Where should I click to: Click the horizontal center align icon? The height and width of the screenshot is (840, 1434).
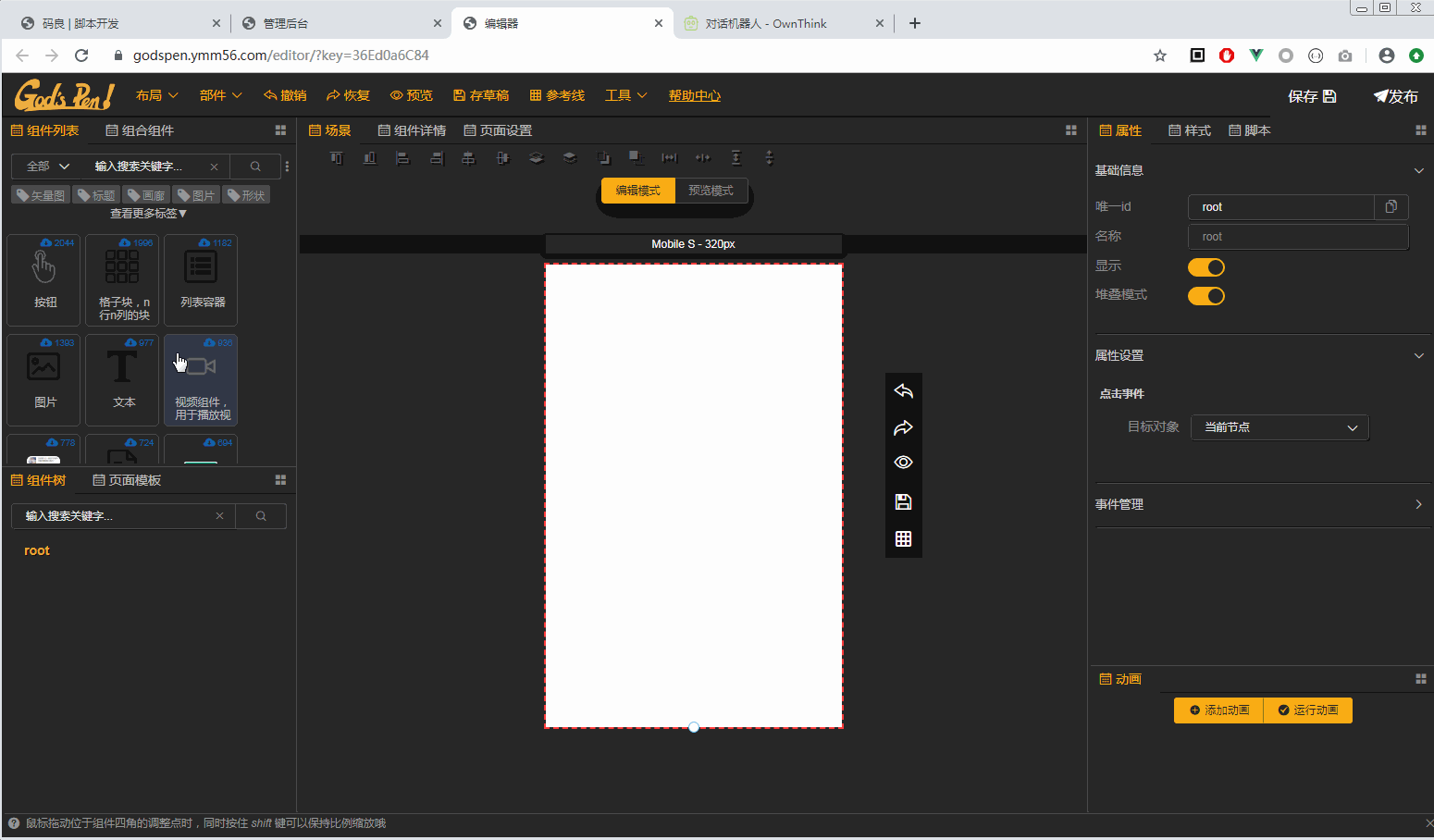pos(469,158)
